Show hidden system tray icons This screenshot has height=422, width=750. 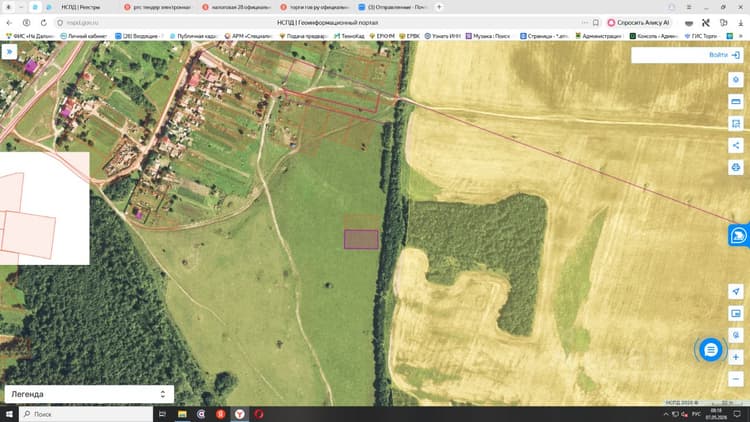665,414
